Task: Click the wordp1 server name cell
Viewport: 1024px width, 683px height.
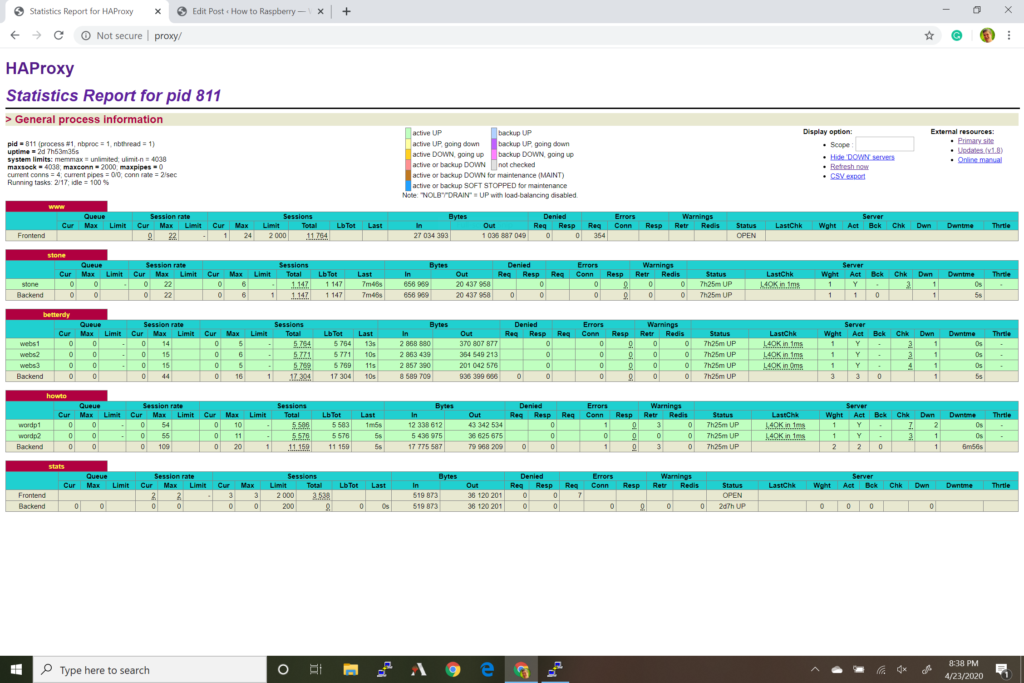Action: 29,425
